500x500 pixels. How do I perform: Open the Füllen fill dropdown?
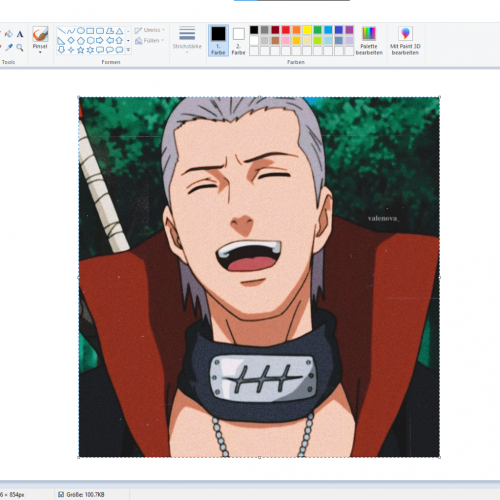coord(150,41)
